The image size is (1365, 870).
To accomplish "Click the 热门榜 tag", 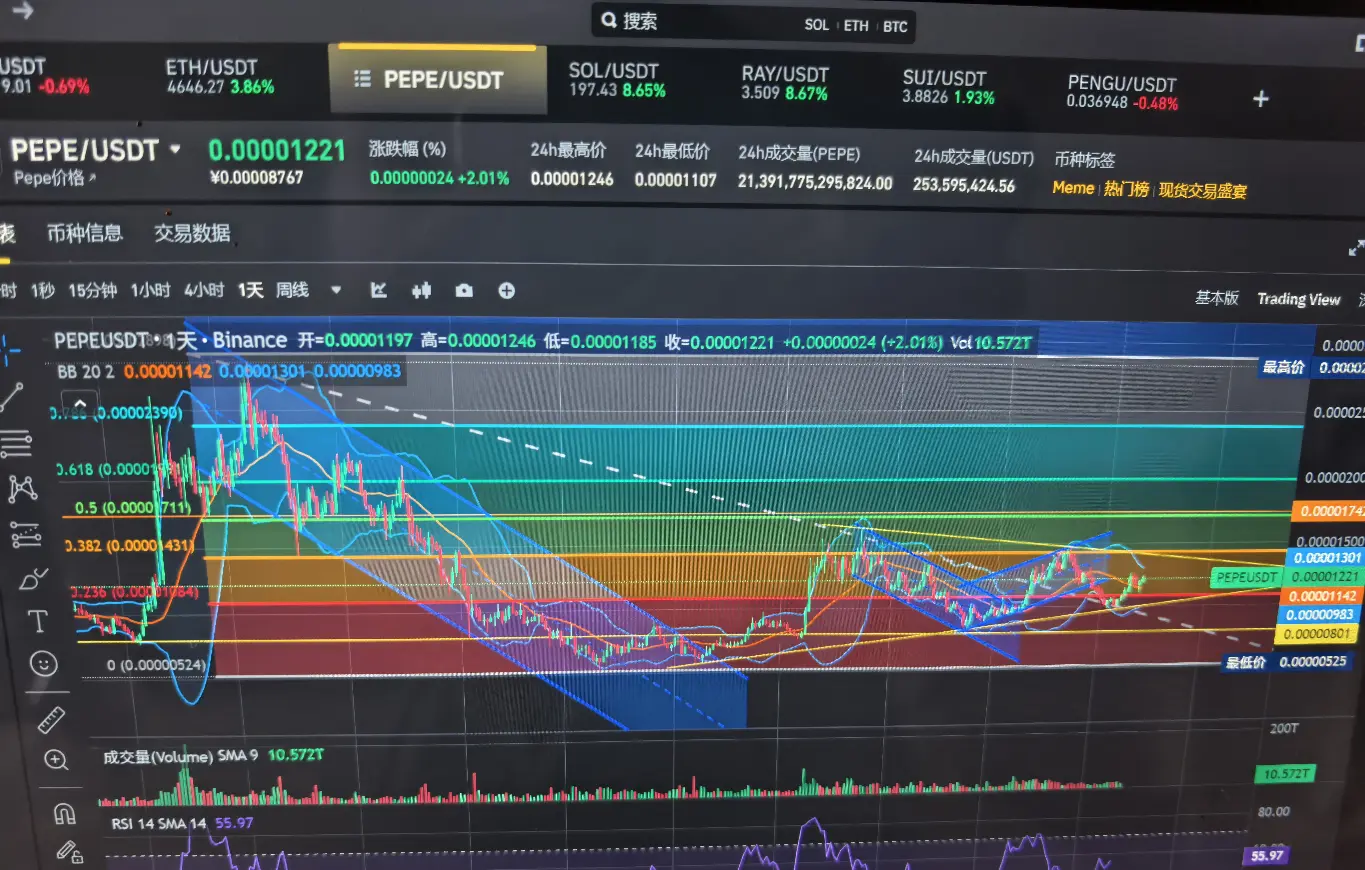I will 1126,189.
